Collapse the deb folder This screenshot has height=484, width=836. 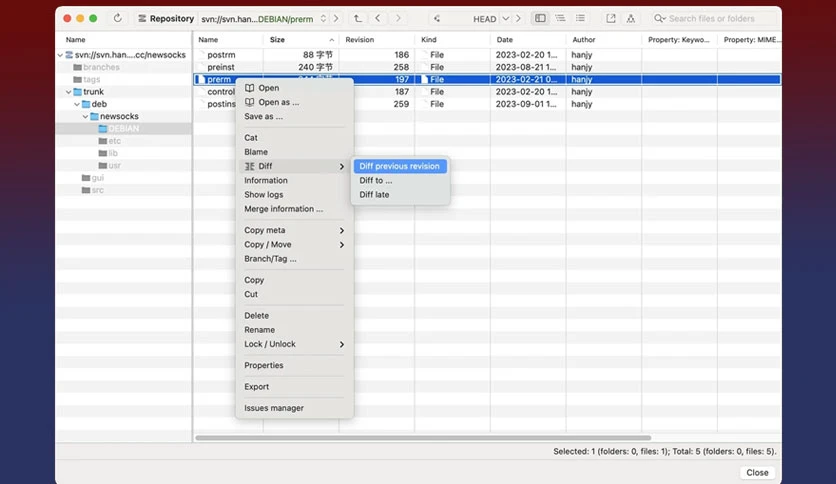click(x=77, y=104)
